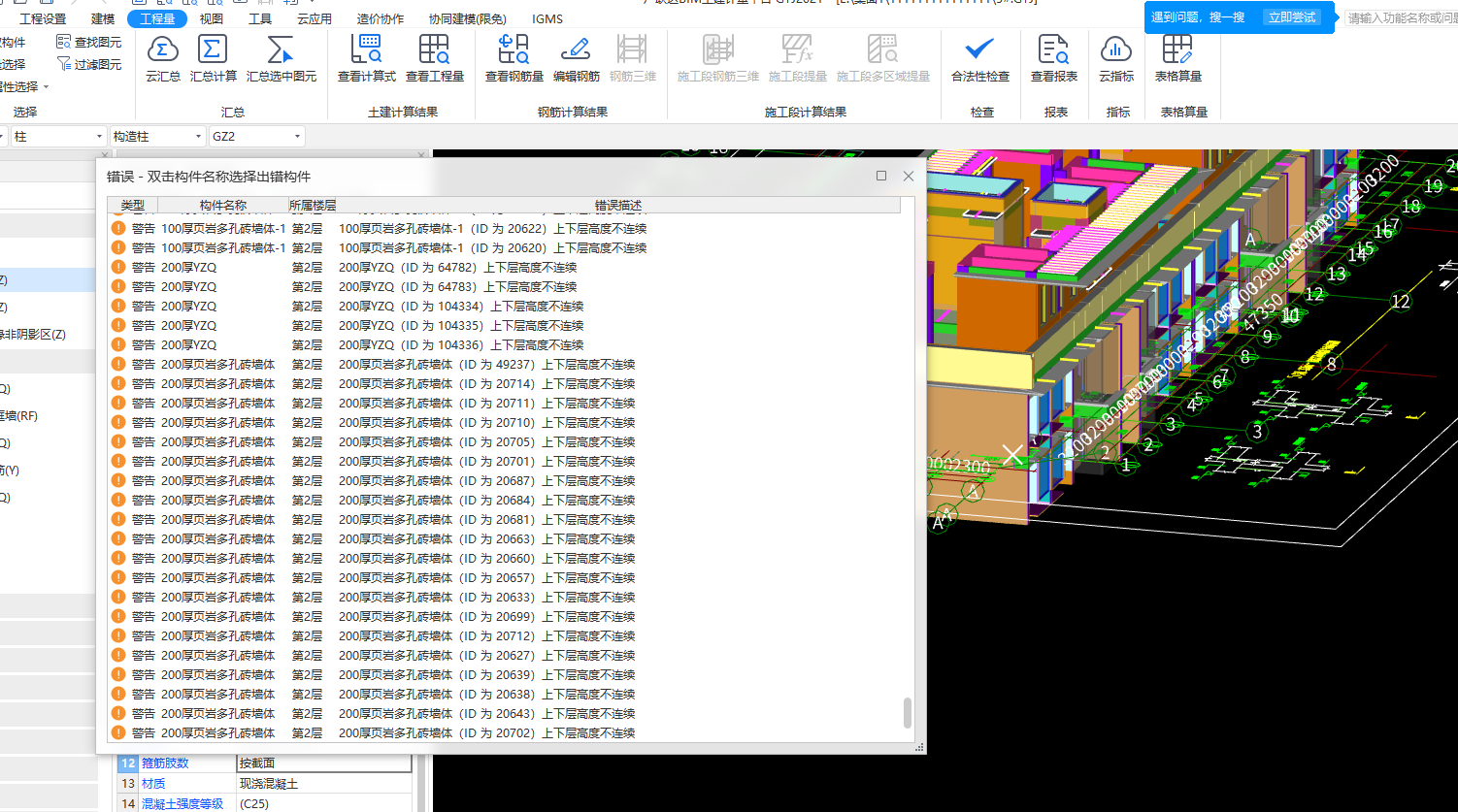The image size is (1458, 812).
Task: Click the 混凝土强度等级 property label
Action: [182, 803]
